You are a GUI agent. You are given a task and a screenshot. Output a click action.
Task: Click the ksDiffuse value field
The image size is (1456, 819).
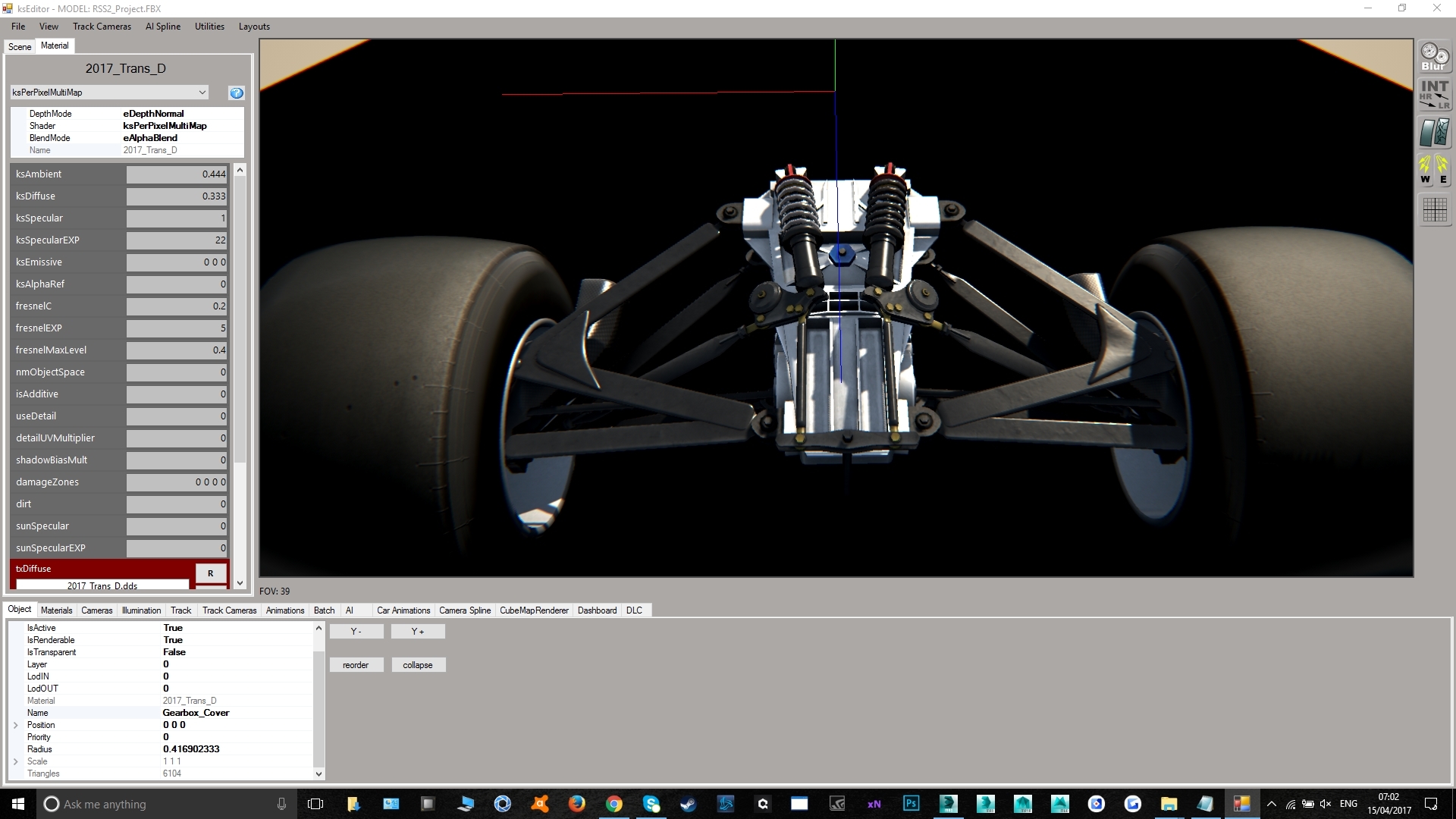[177, 196]
